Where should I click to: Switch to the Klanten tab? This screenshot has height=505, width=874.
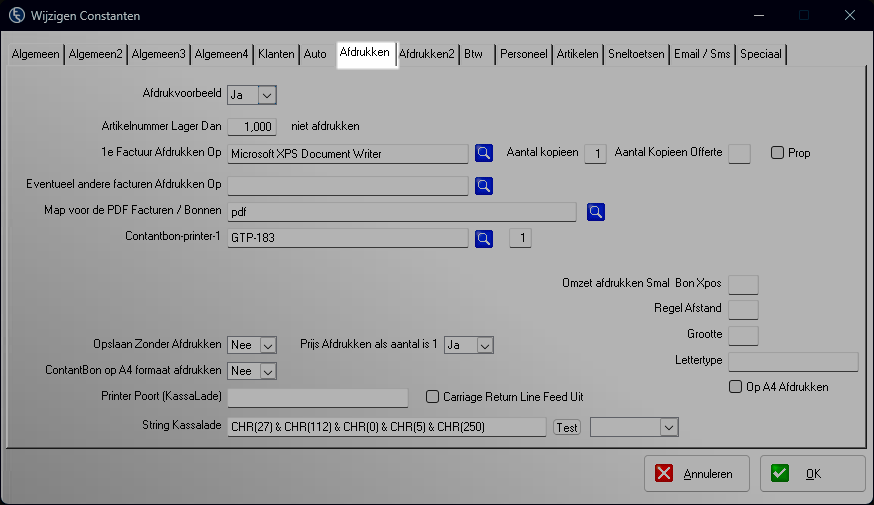(x=276, y=54)
